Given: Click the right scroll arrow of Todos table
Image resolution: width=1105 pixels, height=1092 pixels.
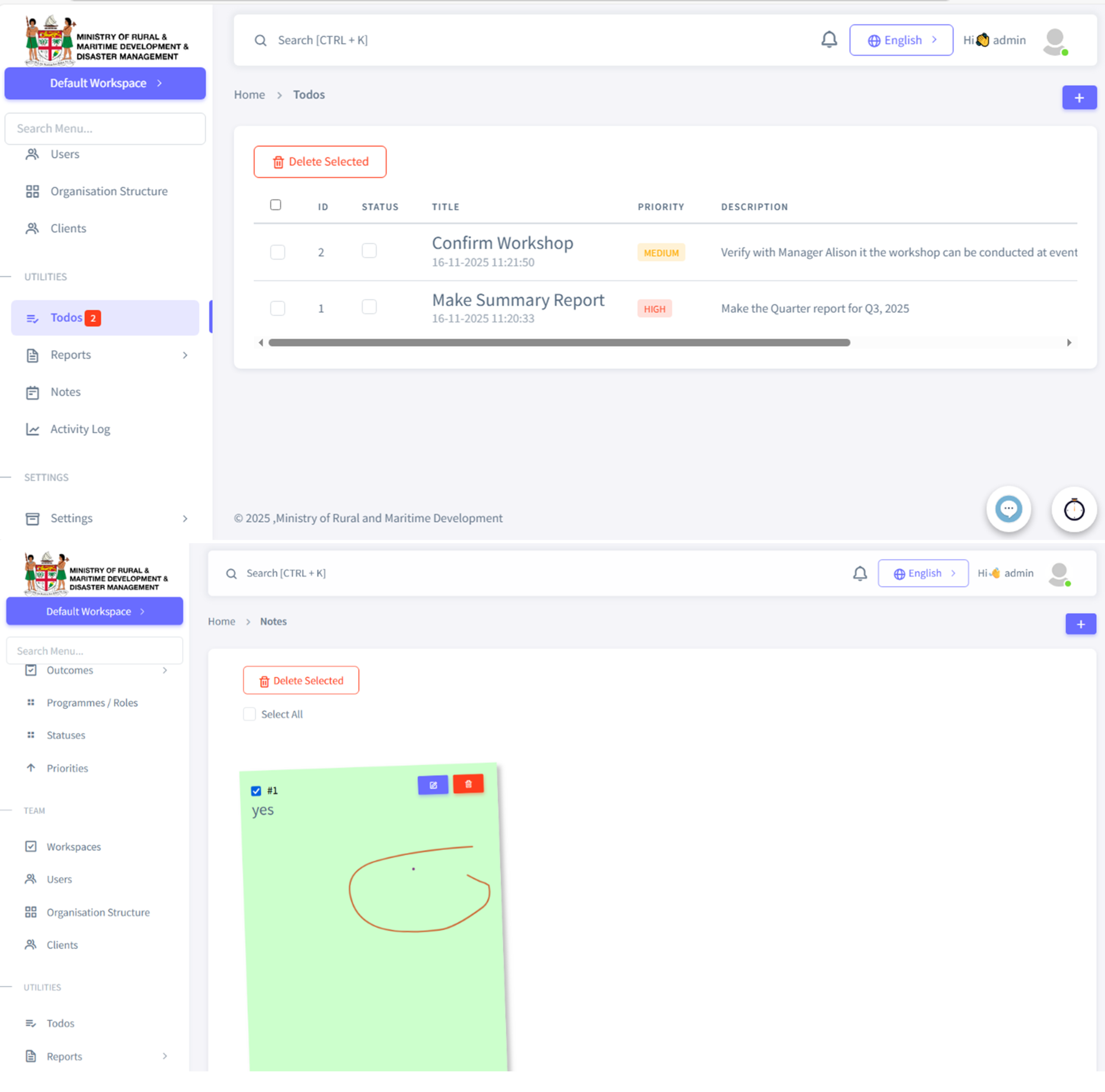Looking at the screenshot, I should pos(1068,343).
